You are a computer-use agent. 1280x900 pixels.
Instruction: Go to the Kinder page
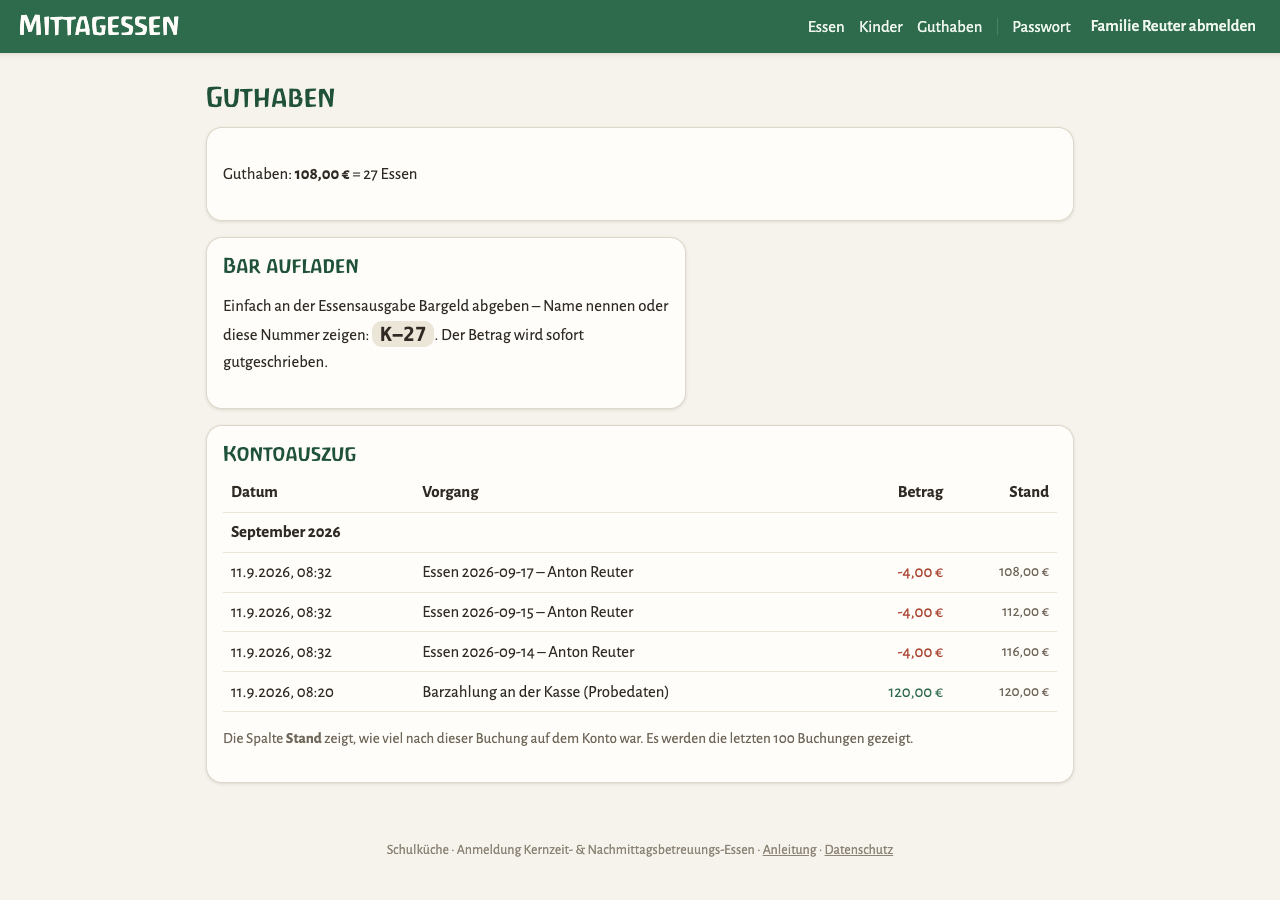pyautogui.click(x=881, y=27)
